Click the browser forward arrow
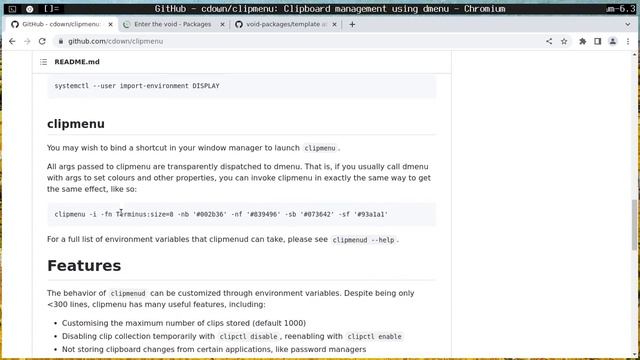Screen dimensions: 640x360 (x=27, y=41)
